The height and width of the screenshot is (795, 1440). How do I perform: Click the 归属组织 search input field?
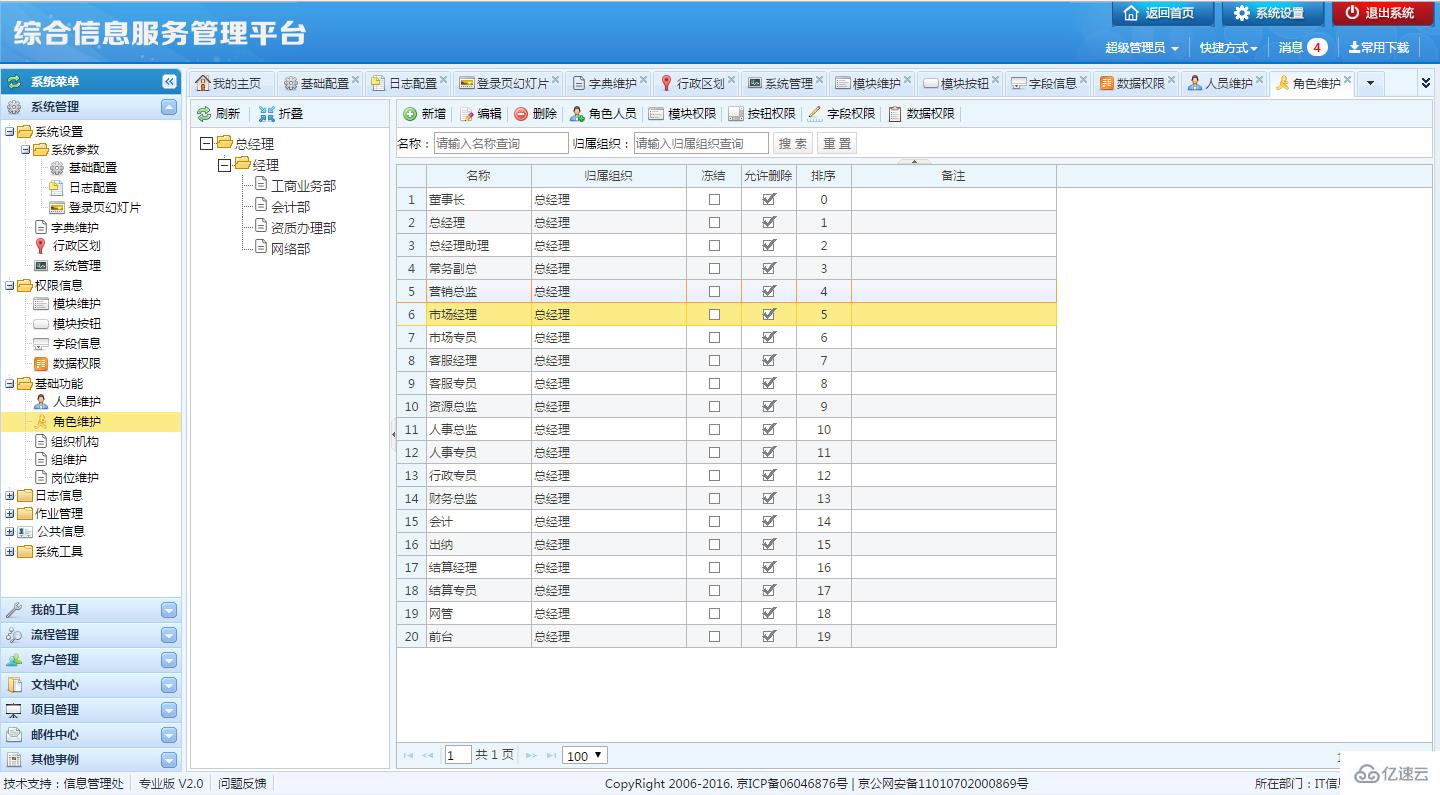pyautogui.click(x=701, y=144)
